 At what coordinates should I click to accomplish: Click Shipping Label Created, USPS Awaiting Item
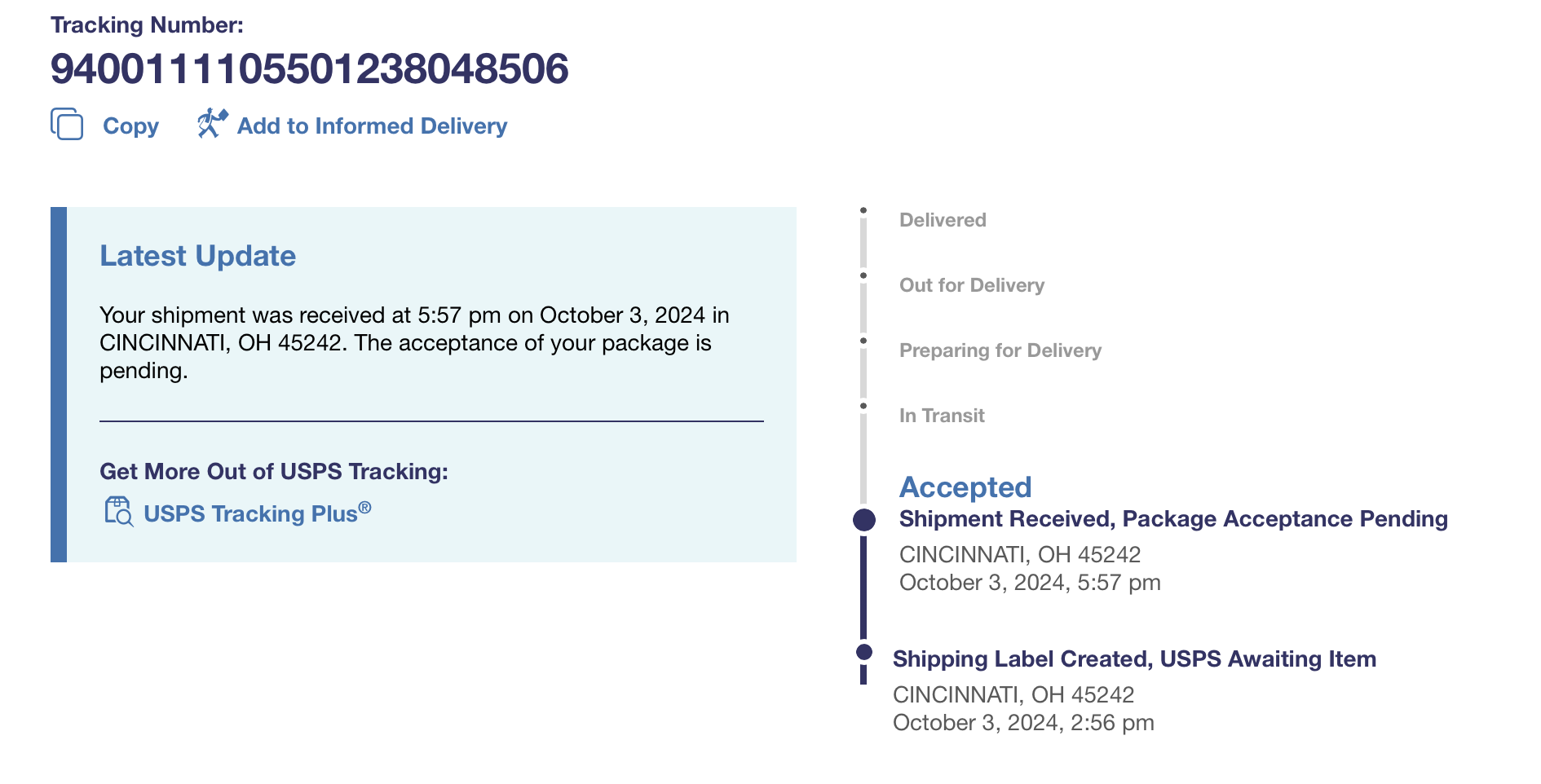pos(1134,659)
